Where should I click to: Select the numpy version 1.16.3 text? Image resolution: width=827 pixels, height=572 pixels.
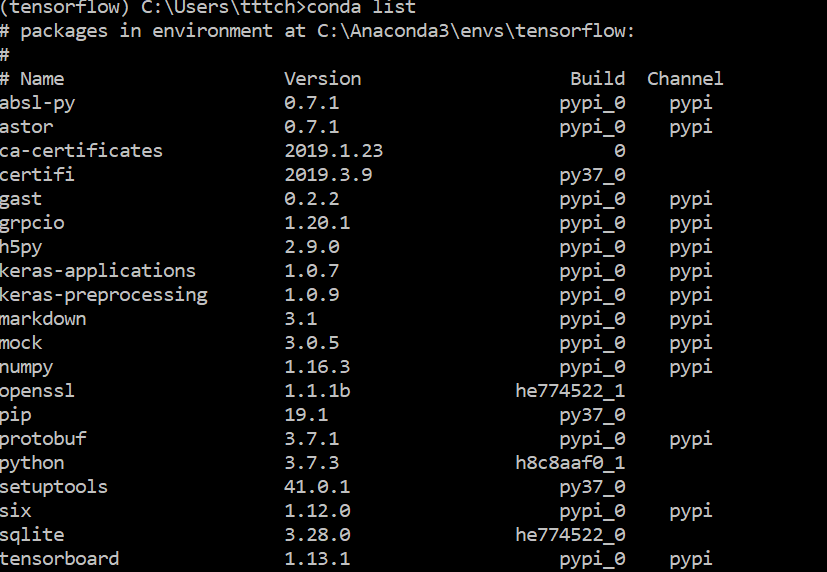click(317, 366)
